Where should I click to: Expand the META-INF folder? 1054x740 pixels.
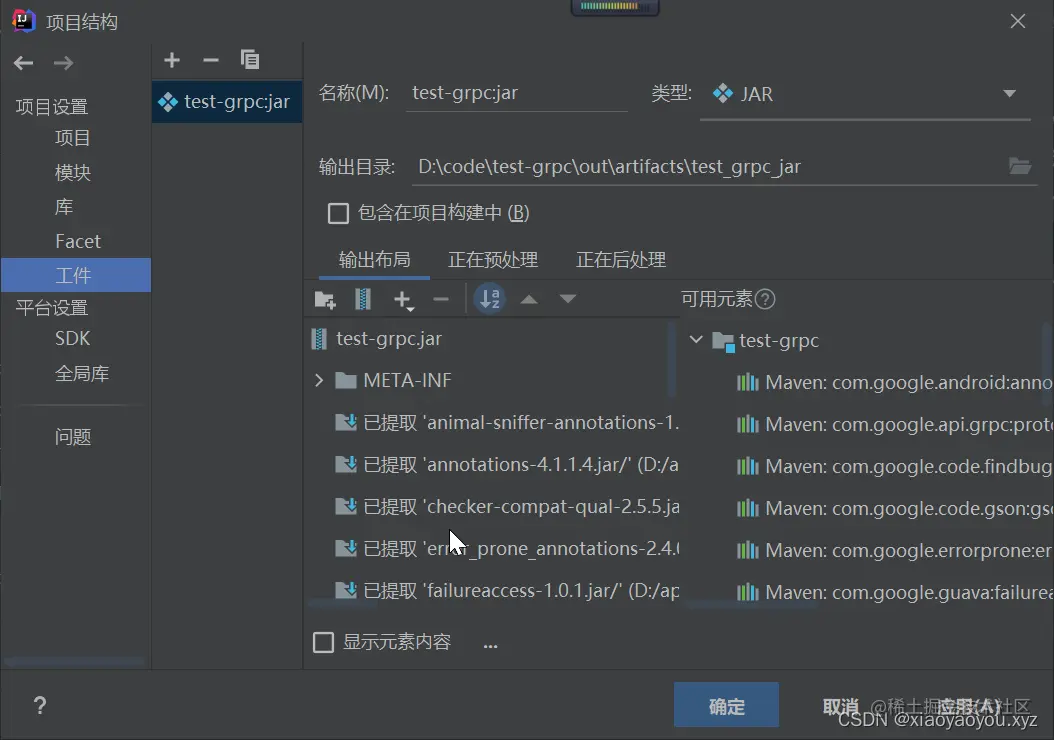[318, 380]
